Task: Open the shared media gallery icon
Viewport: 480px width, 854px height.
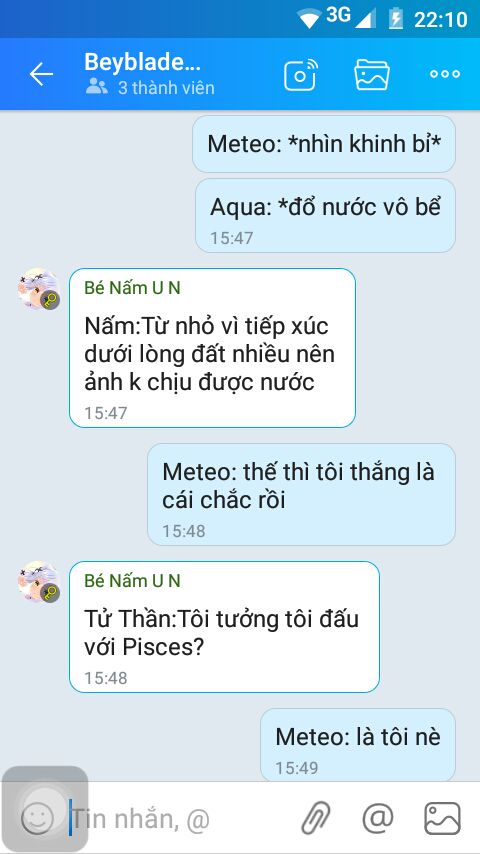Action: pyautogui.click(x=372, y=74)
